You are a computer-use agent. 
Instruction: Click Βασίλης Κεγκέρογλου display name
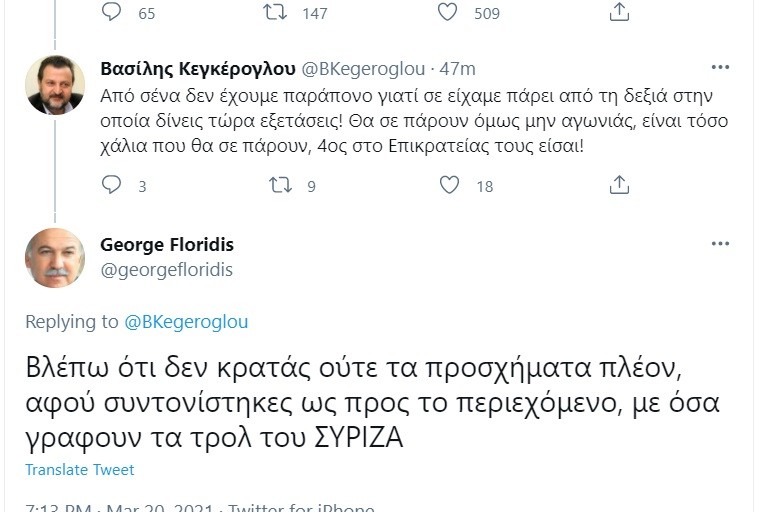198,69
